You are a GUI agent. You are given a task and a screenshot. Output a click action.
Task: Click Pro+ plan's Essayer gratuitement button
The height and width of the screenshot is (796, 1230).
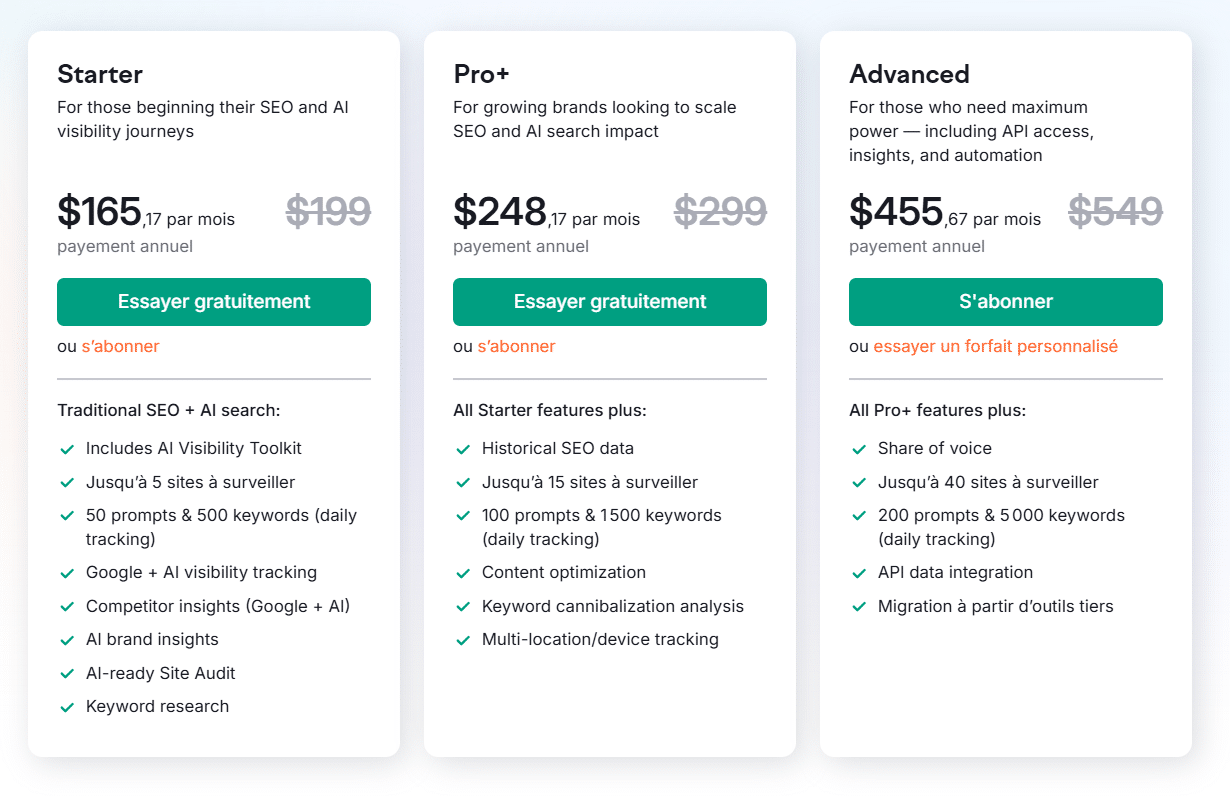point(610,302)
